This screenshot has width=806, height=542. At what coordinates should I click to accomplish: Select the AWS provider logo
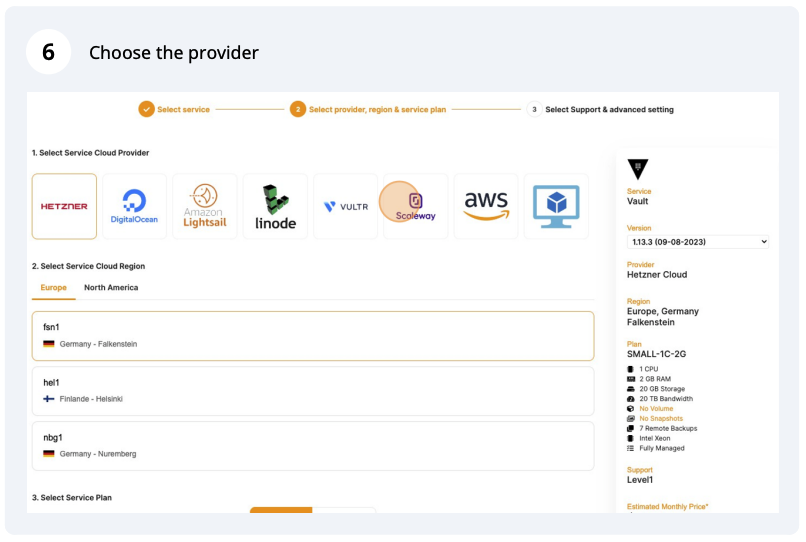486,206
